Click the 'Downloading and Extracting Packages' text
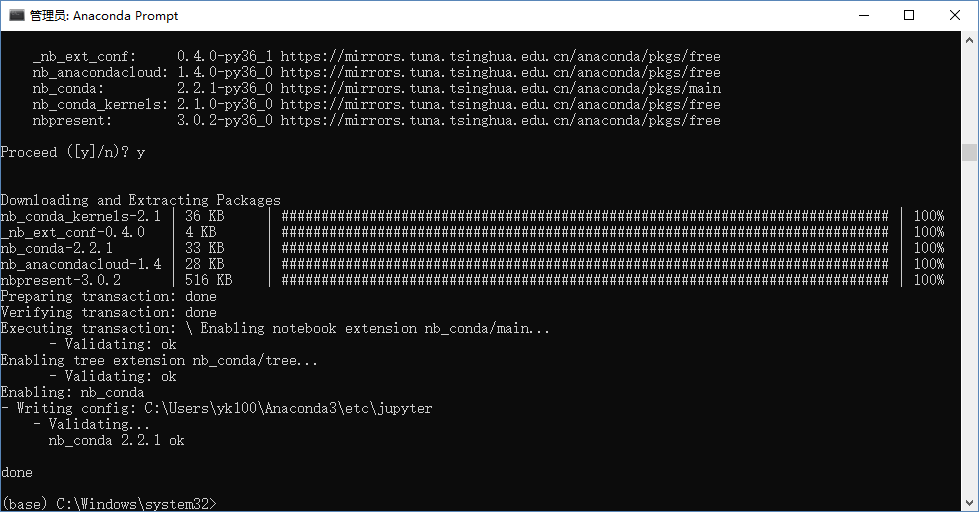 (x=140, y=200)
